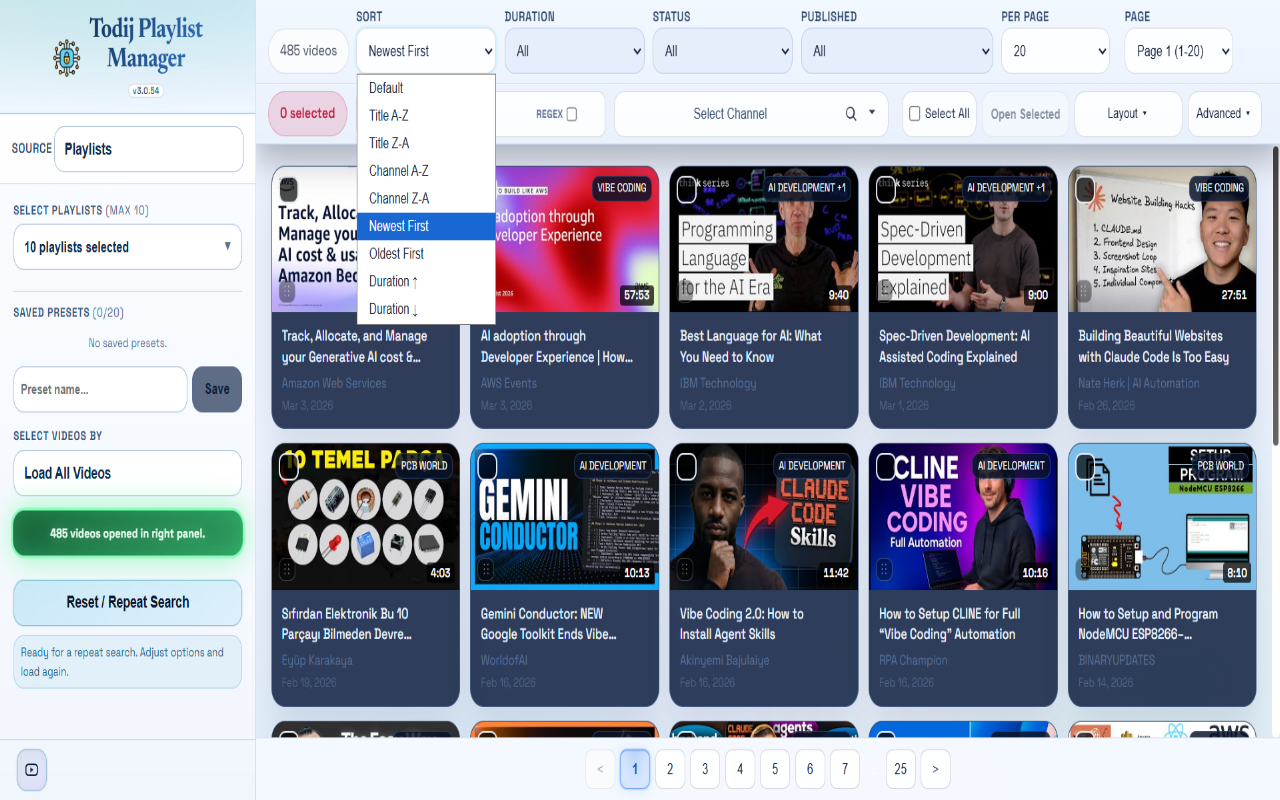Check the Track, Allocate, and Manage video checkbox

tap(288, 189)
